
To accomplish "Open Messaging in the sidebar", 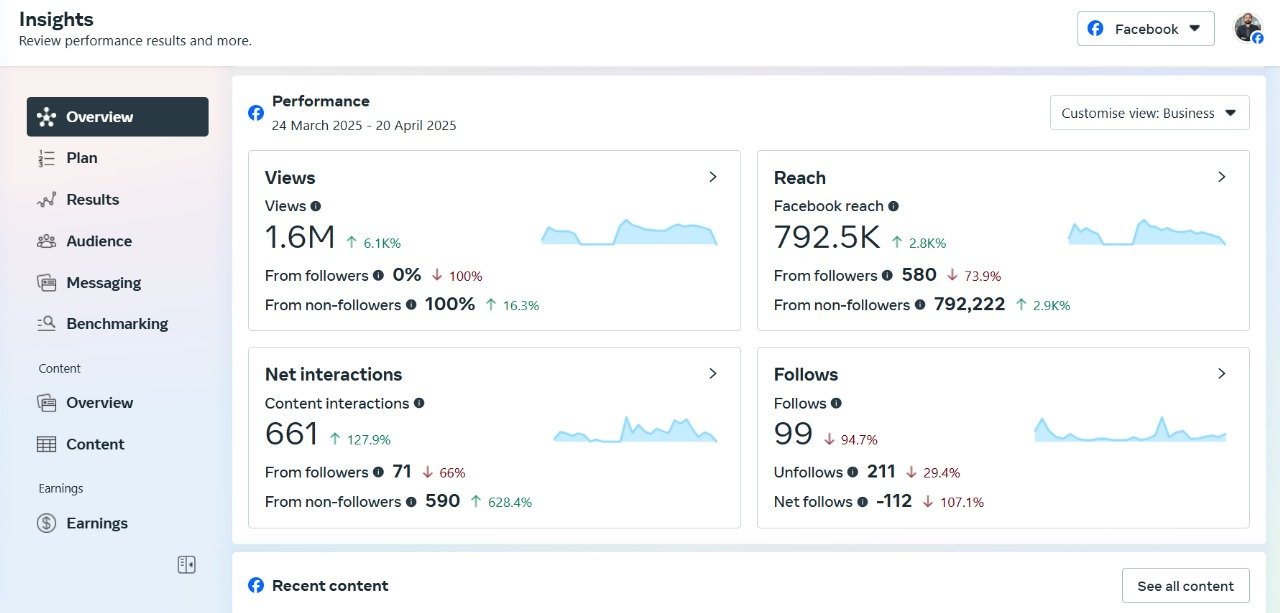I will tap(118, 283).
